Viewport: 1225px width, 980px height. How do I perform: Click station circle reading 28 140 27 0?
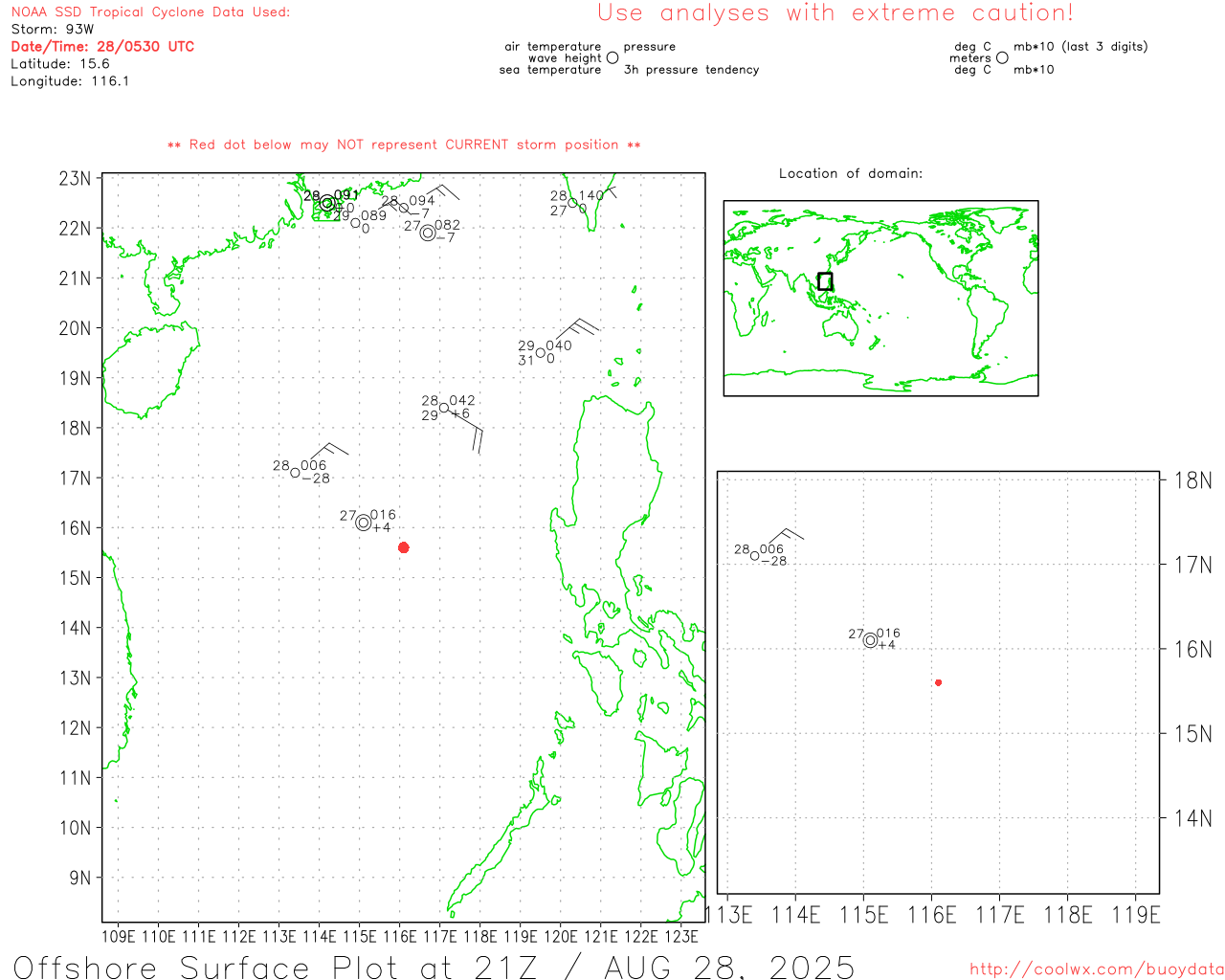click(572, 203)
